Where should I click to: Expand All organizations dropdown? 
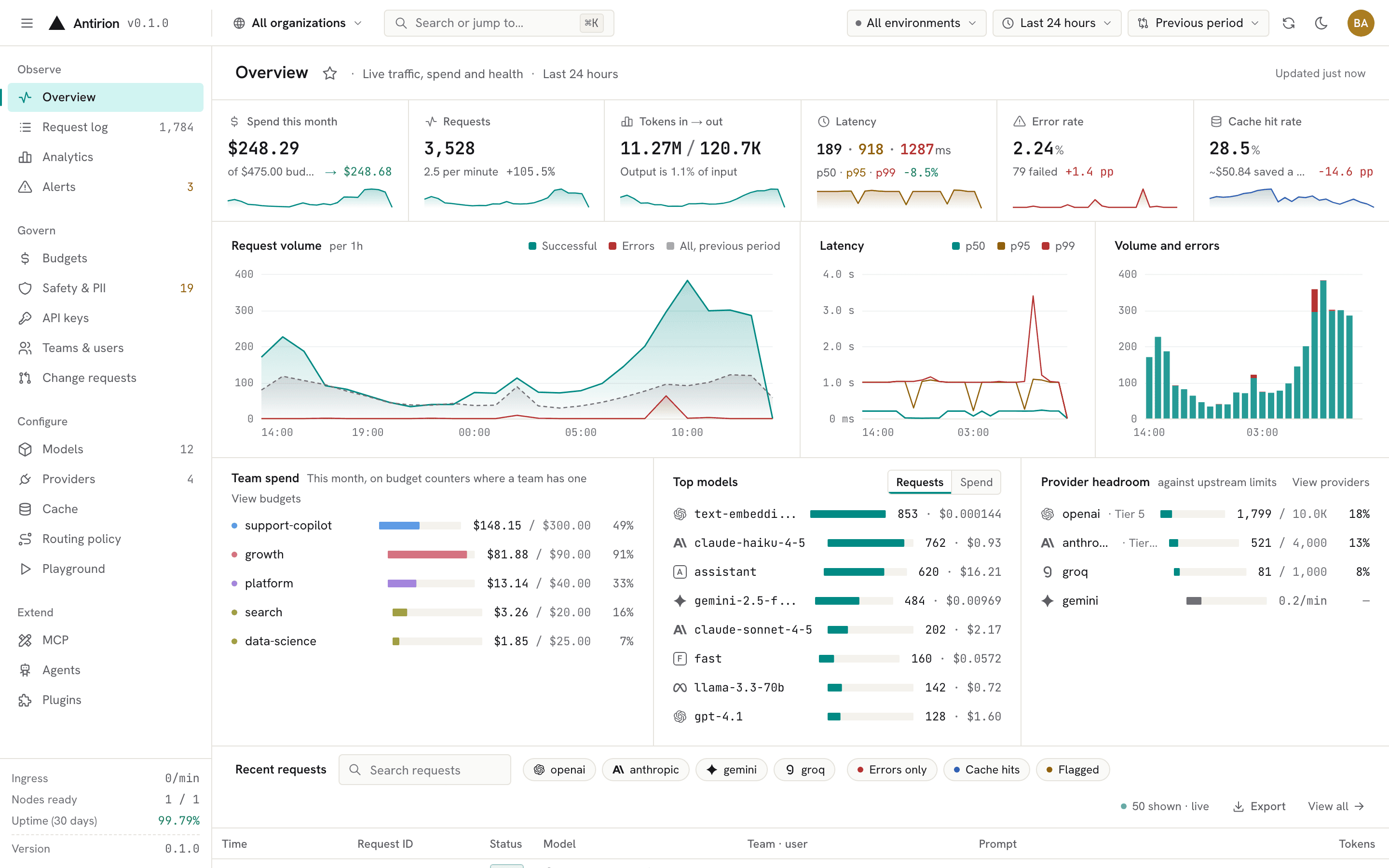(297, 23)
